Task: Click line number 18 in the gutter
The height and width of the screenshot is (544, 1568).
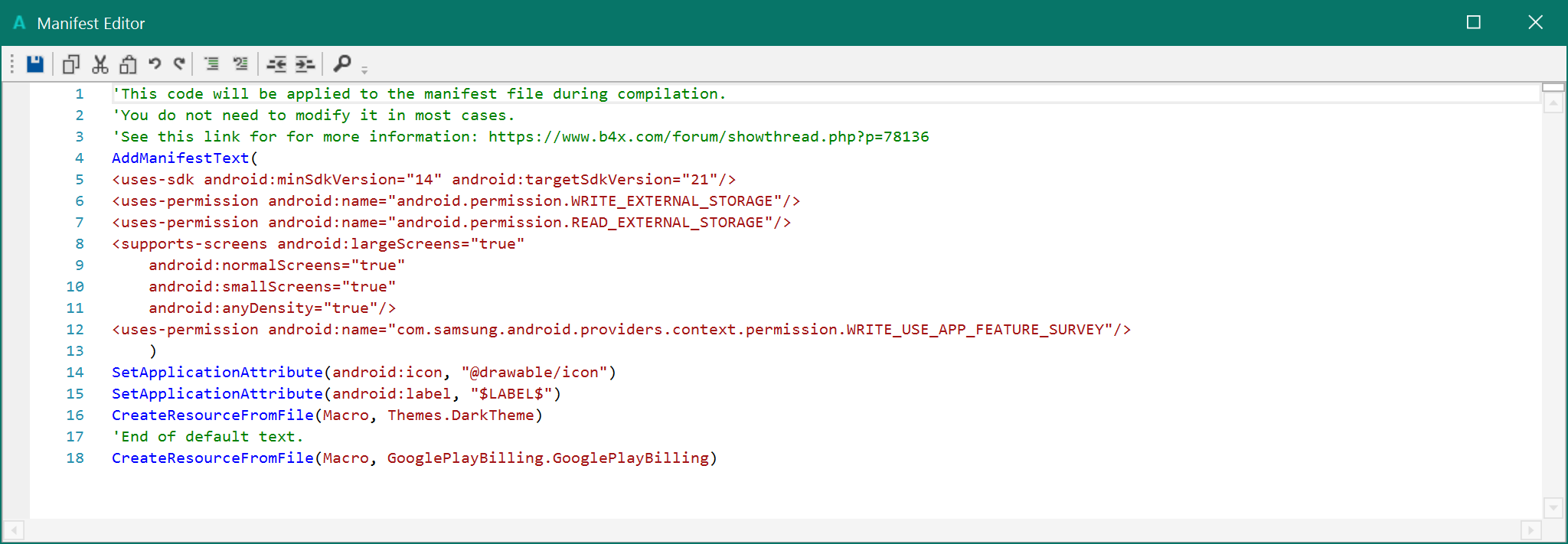Action: (x=75, y=458)
